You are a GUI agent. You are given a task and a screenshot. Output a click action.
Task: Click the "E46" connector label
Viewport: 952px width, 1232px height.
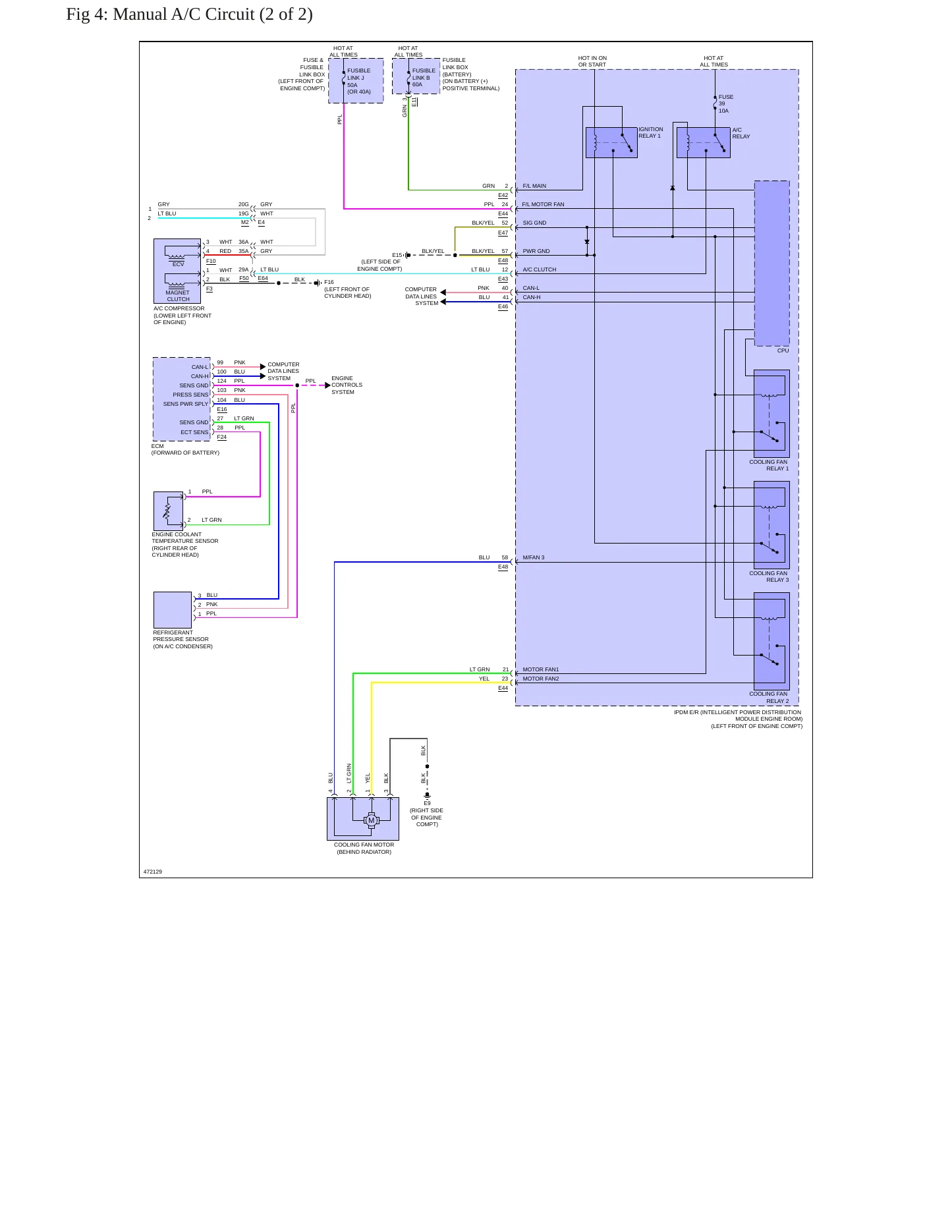503,306
